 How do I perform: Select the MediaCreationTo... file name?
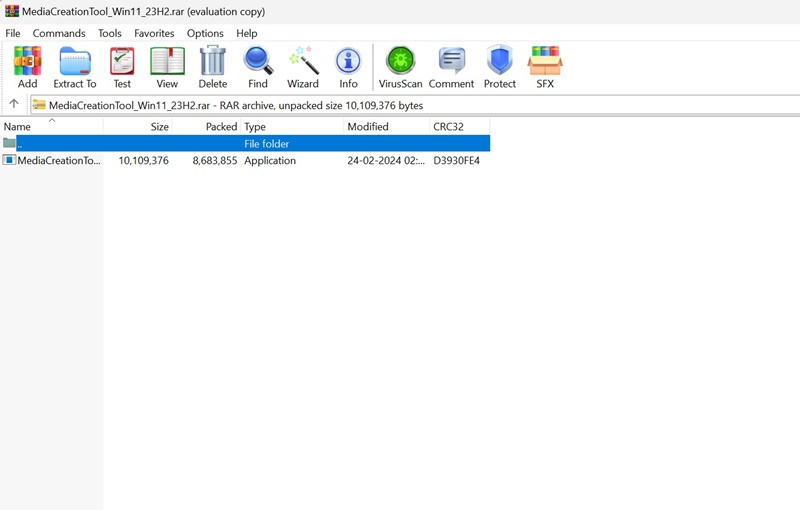(59, 160)
